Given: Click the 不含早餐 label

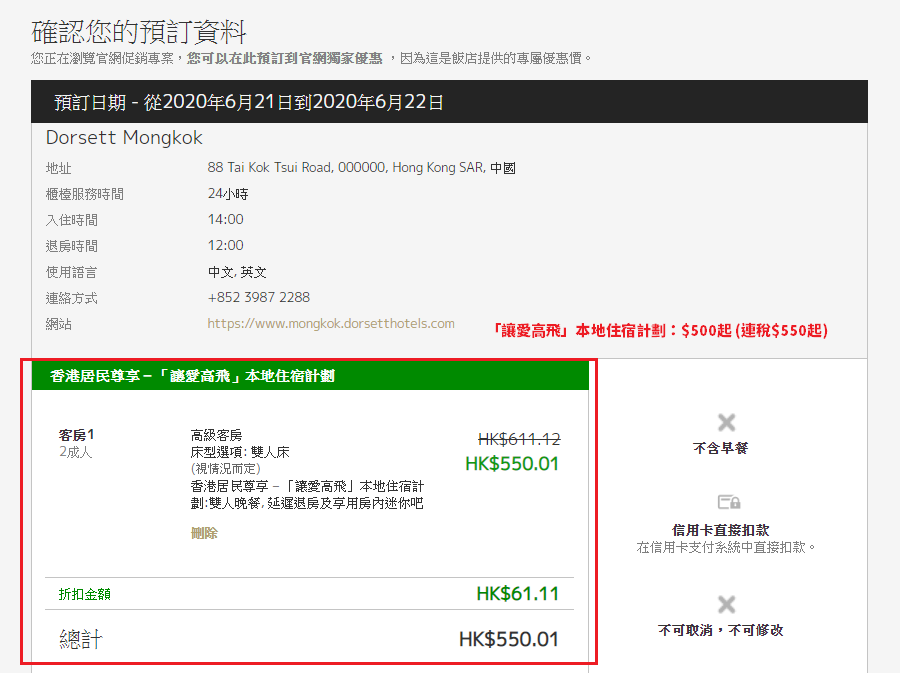Looking at the screenshot, I should (720, 448).
